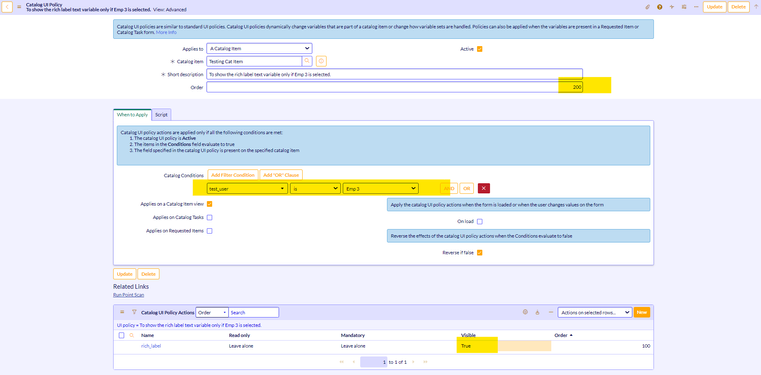The width and height of the screenshot is (761, 375).
Task: Click the Run Point Scan link
Action: 128,294
